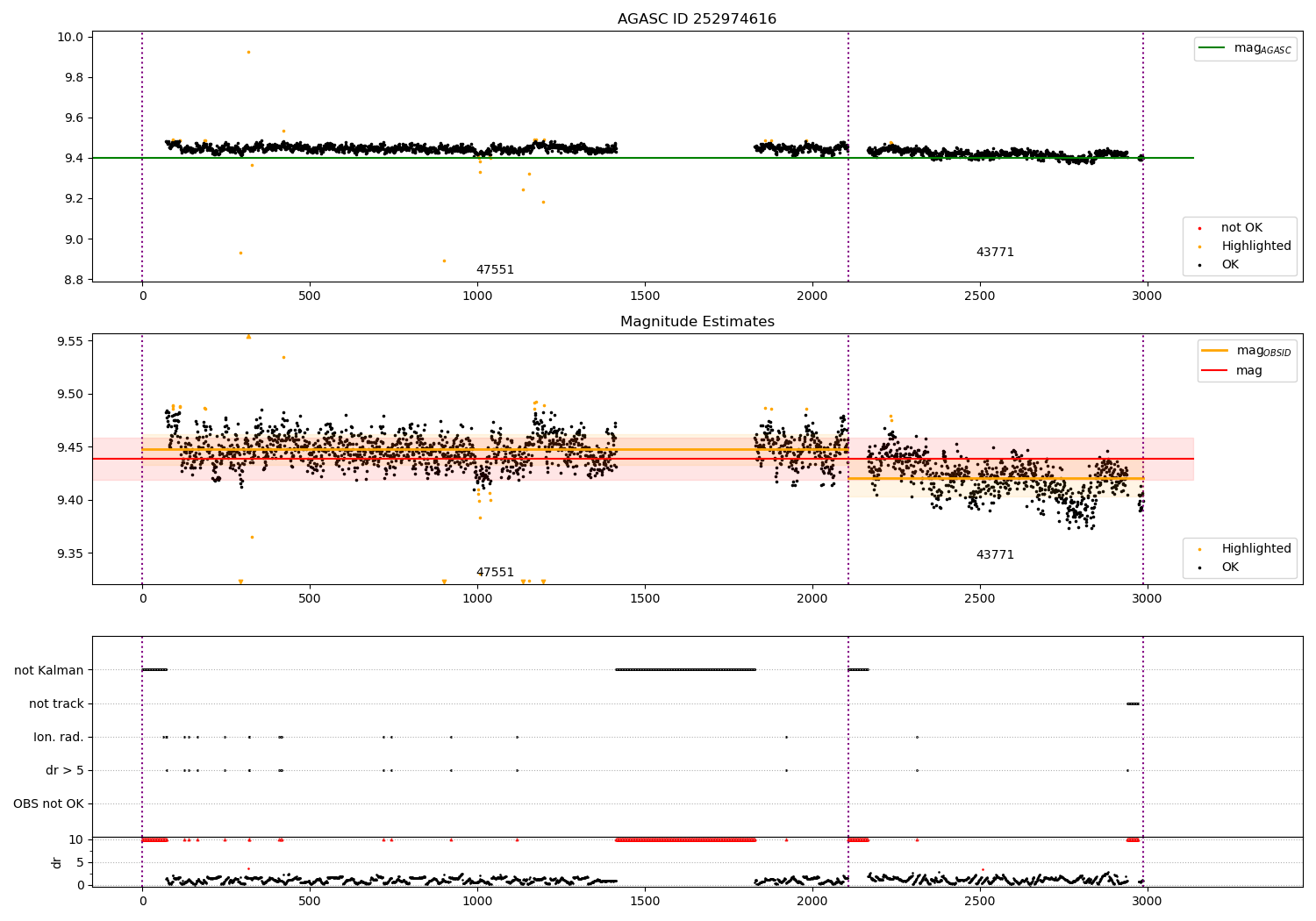Click the '10.0' y-axis tick label

[70, 37]
